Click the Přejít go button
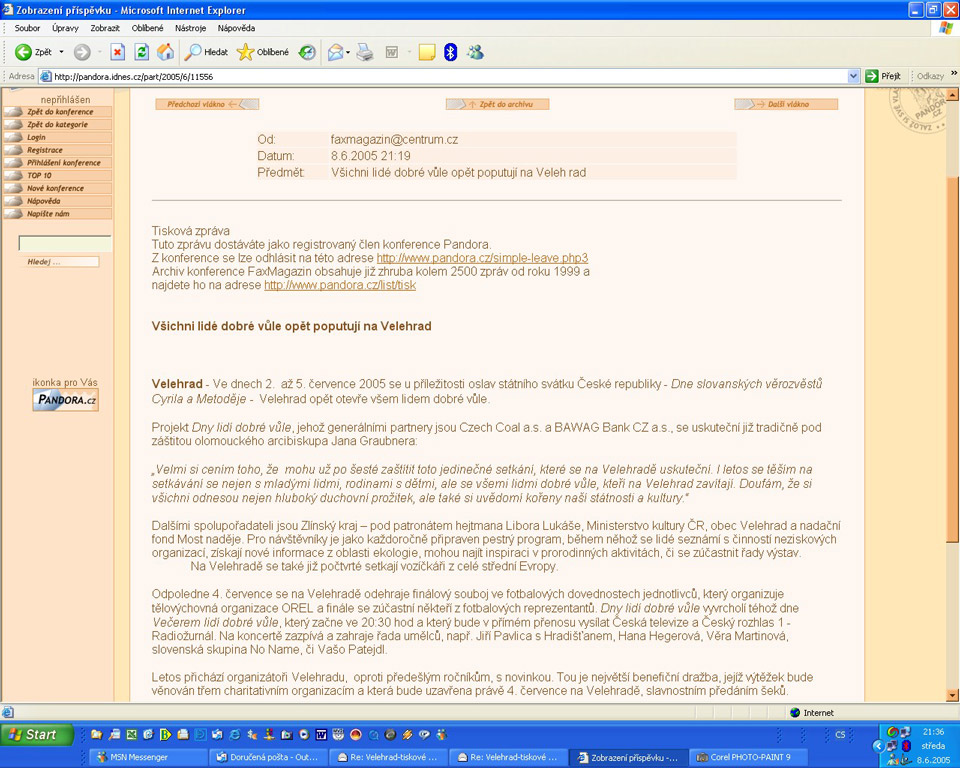This screenshot has width=960, height=768. click(883, 77)
